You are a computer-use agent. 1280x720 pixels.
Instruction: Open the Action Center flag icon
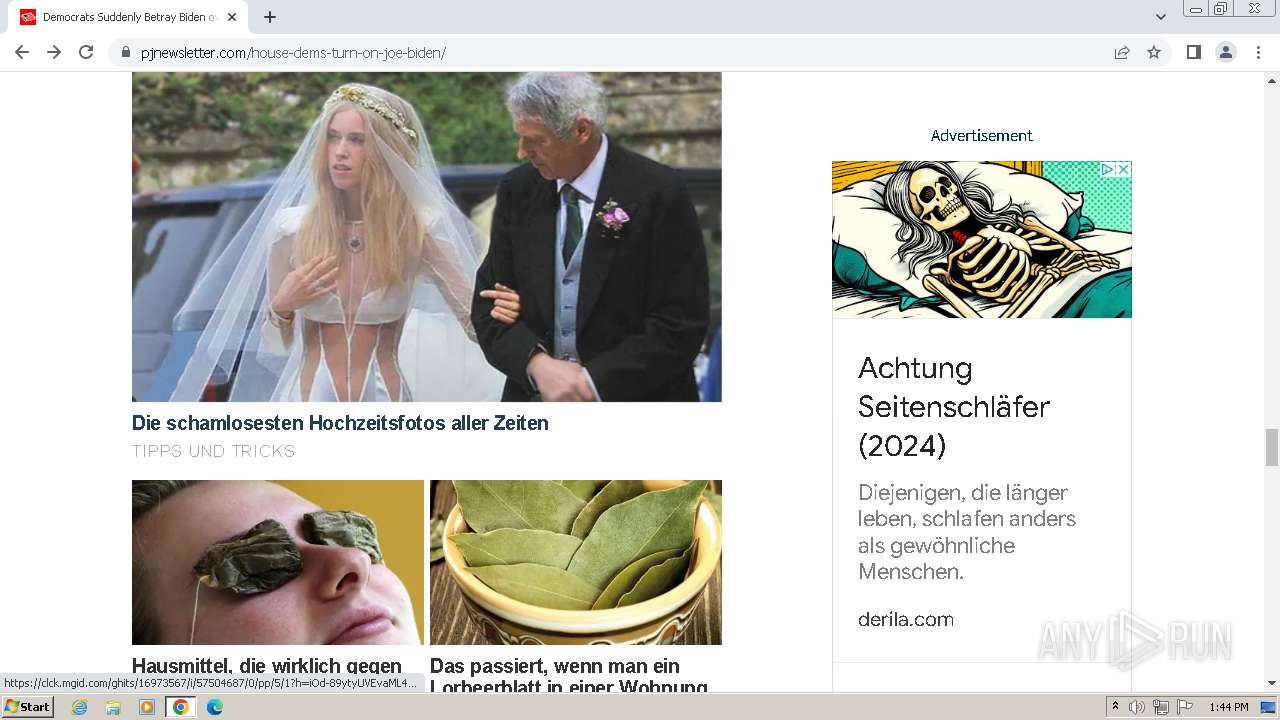1185,707
